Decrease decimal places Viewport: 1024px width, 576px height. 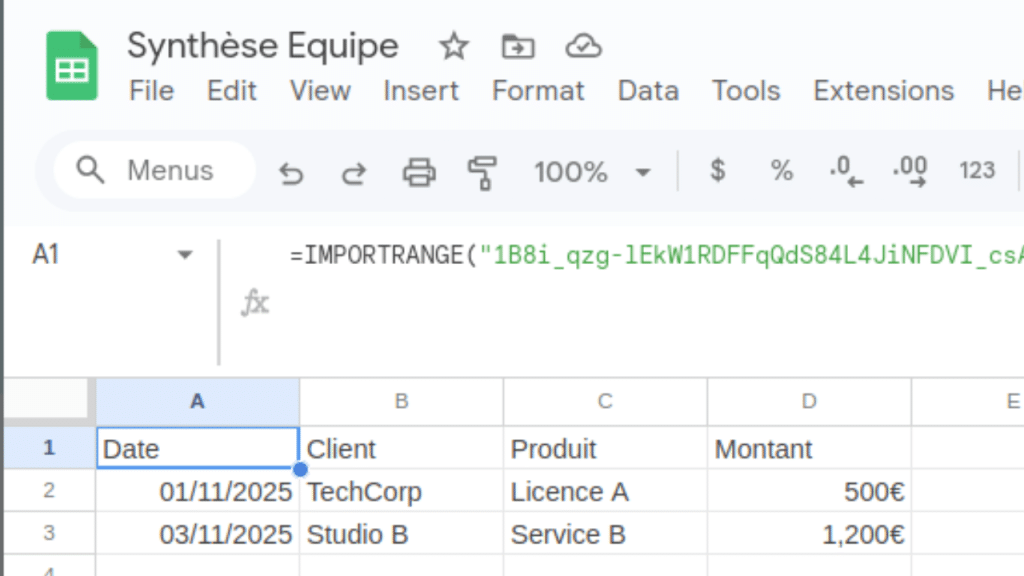point(846,171)
